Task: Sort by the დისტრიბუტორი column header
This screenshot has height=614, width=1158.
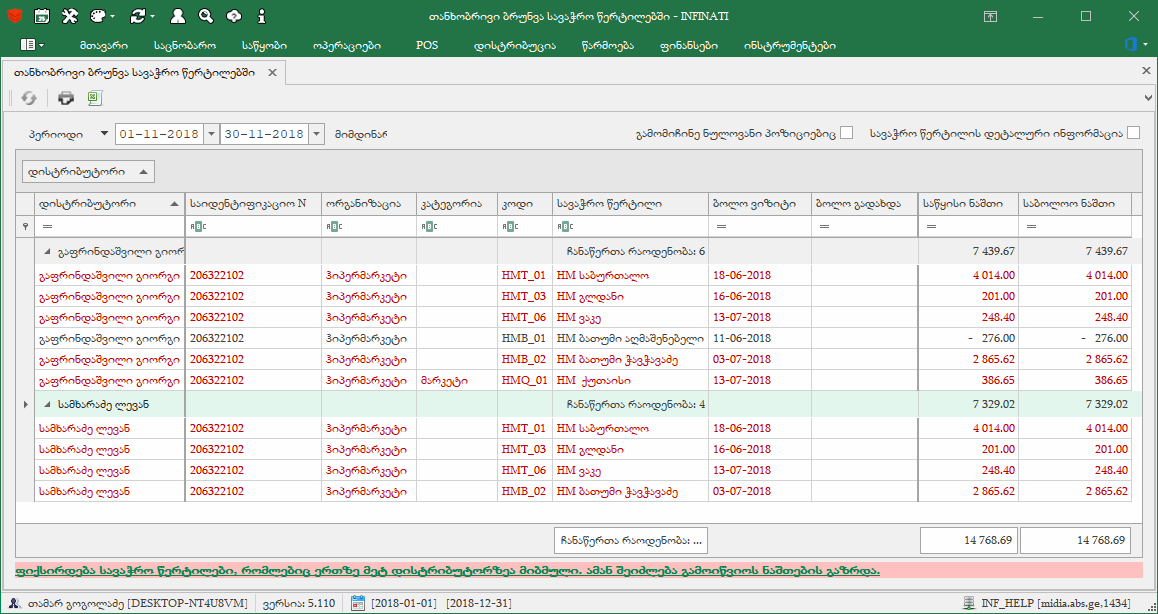Action: pyautogui.click(x=109, y=204)
